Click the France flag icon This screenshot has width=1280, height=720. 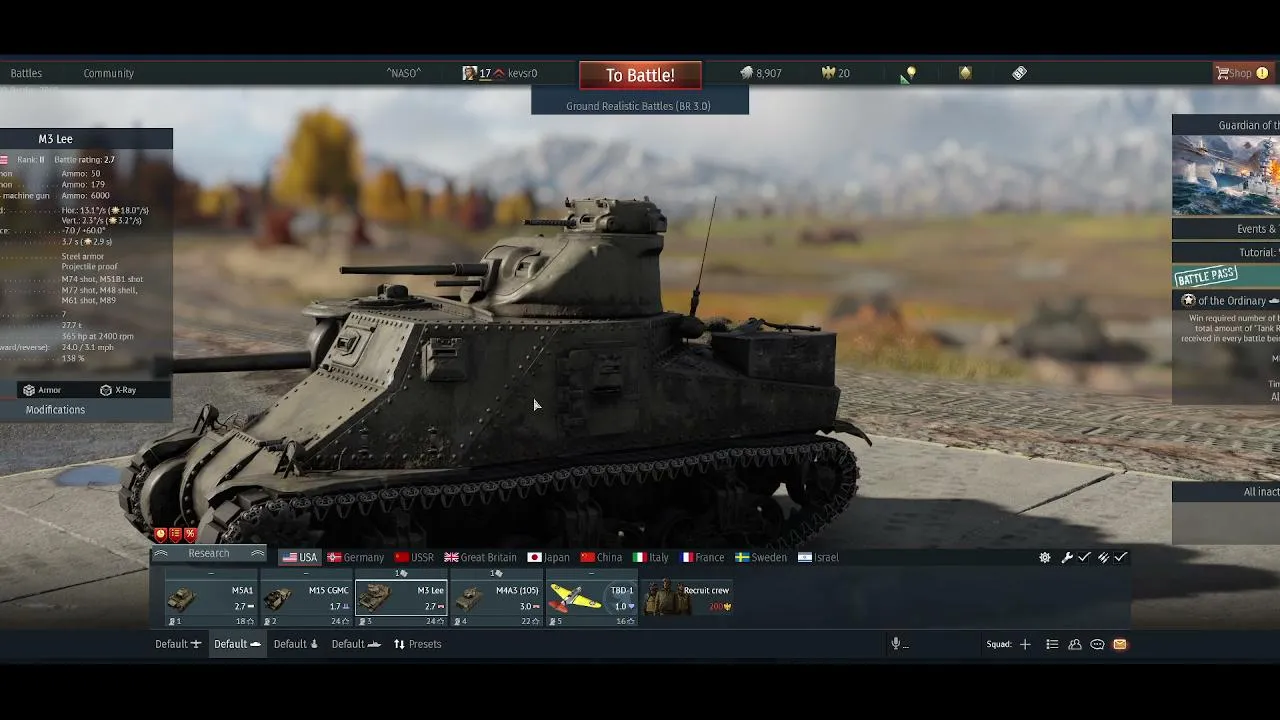pyautogui.click(x=686, y=558)
